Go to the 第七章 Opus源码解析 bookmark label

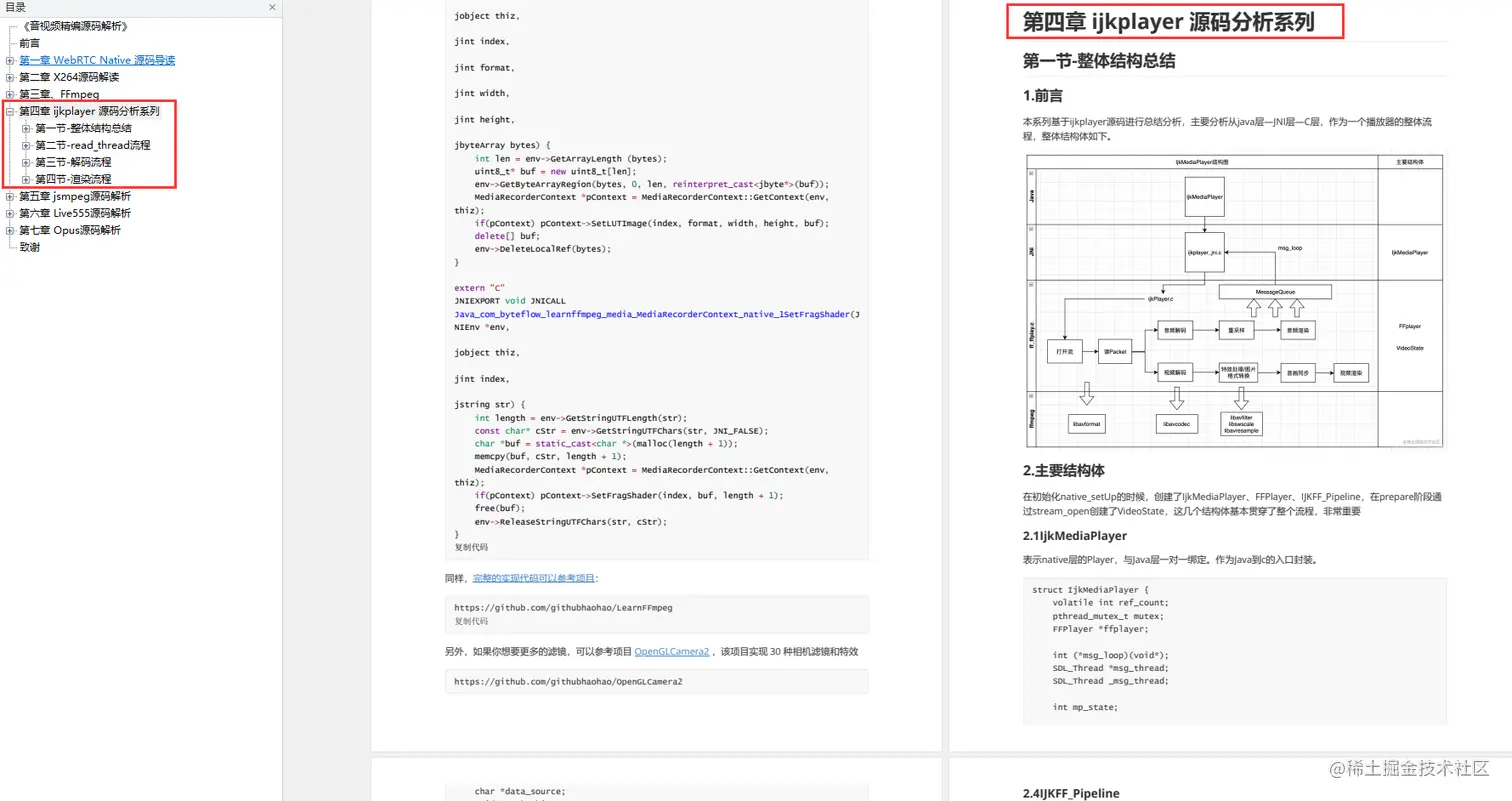point(70,231)
